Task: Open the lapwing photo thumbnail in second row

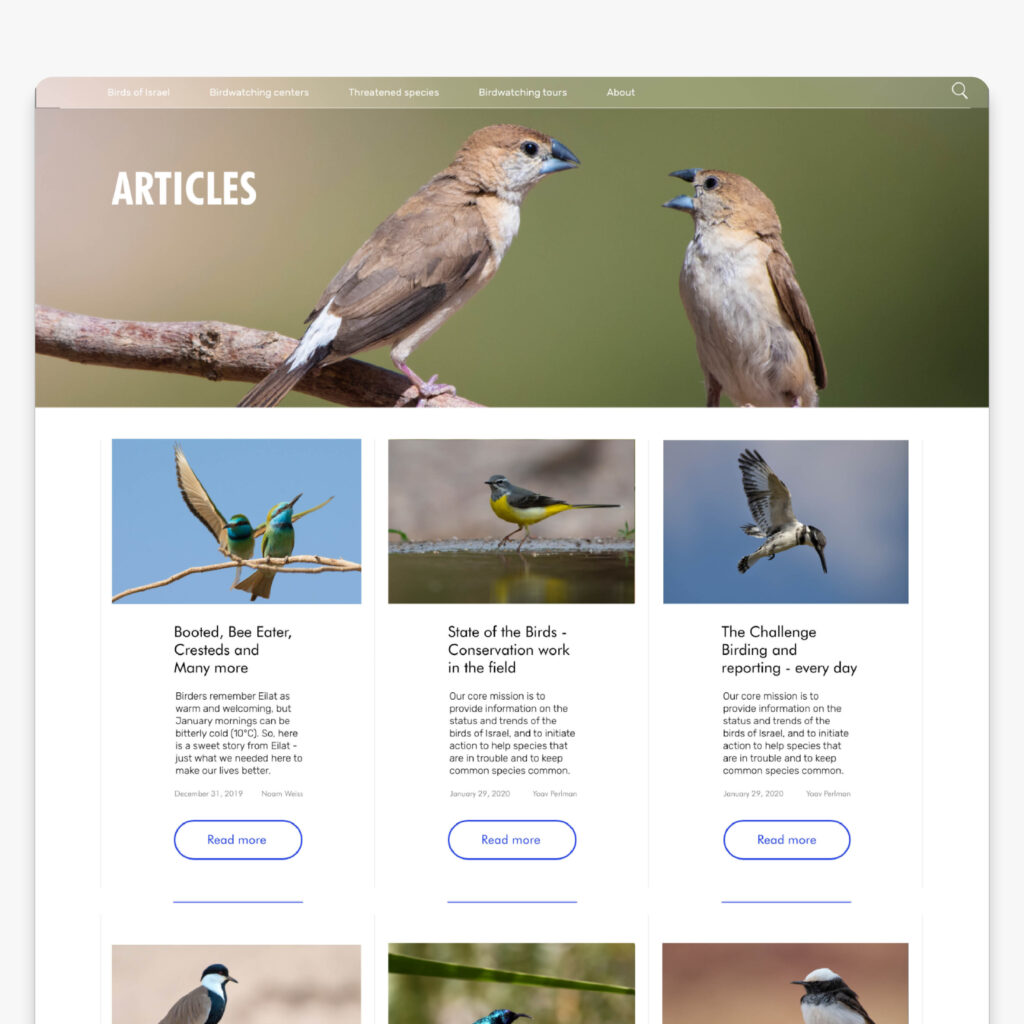Action: pyautogui.click(x=236, y=984)
